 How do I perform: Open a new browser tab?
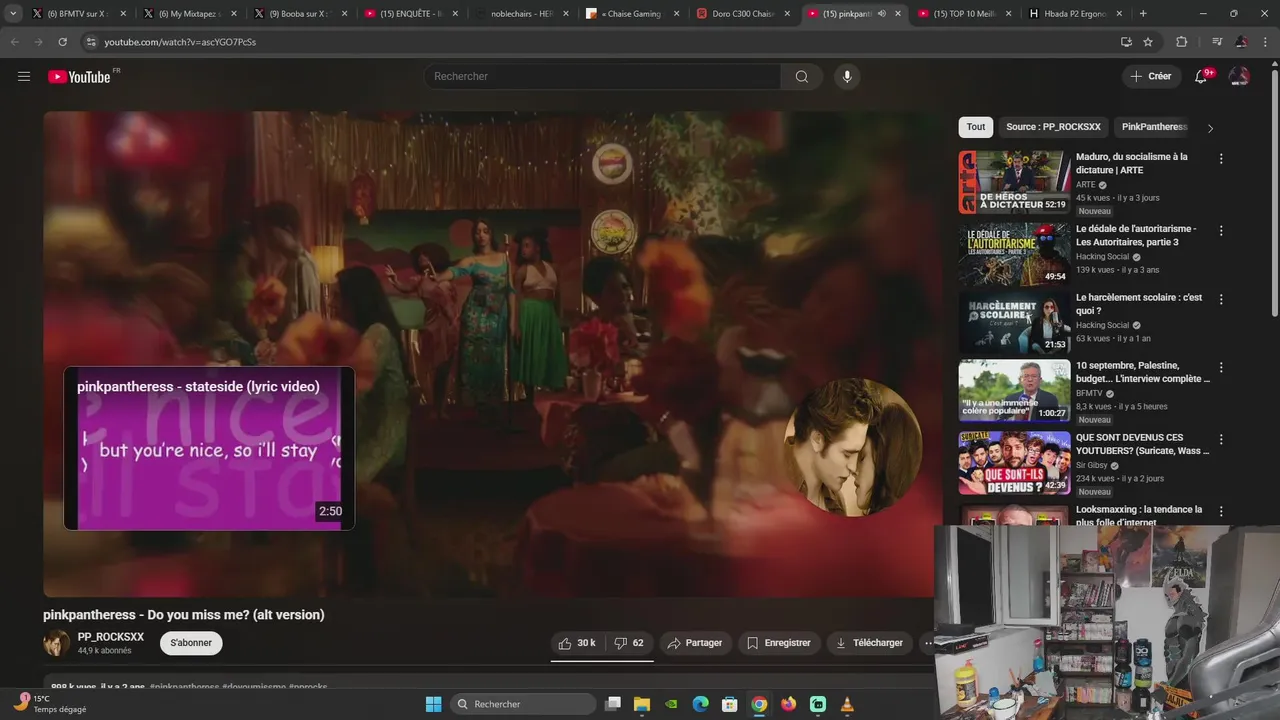pyautogui.click(x=1143, y=14)
